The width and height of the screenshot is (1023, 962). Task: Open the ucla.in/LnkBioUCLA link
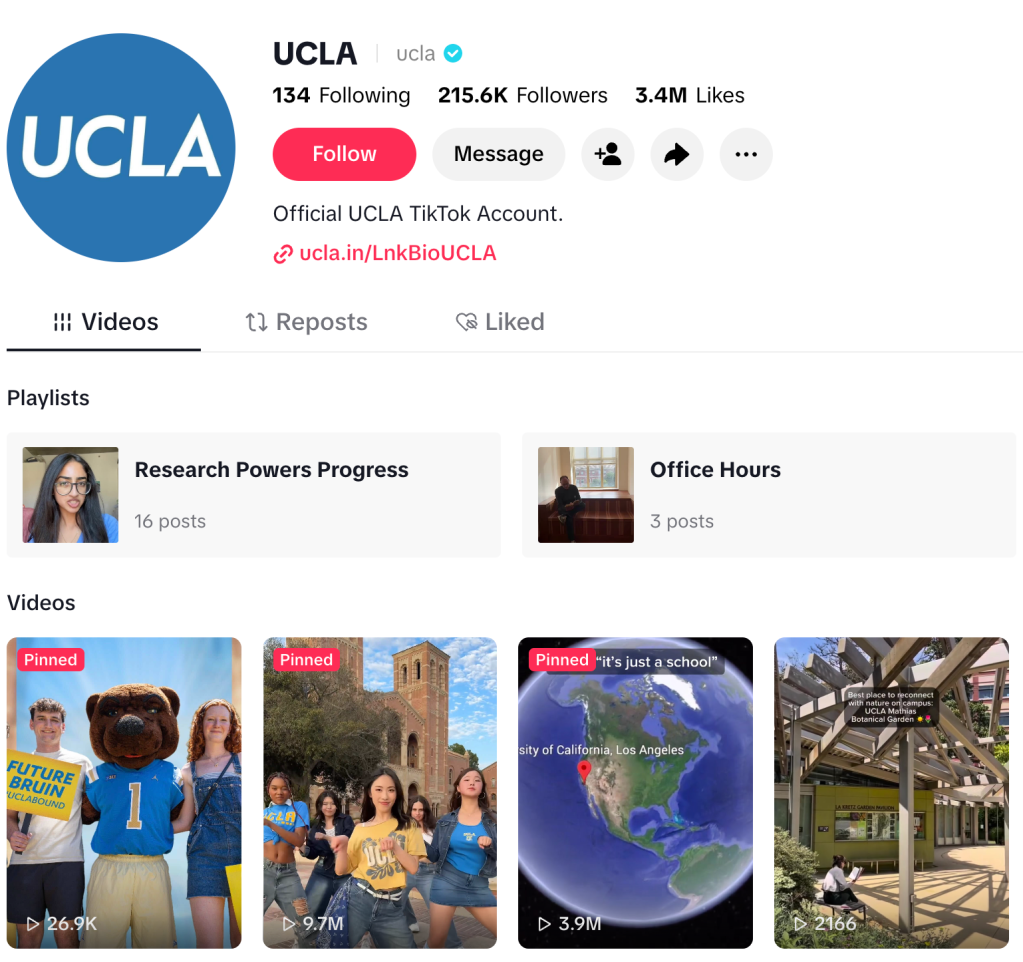pos(397,253)
